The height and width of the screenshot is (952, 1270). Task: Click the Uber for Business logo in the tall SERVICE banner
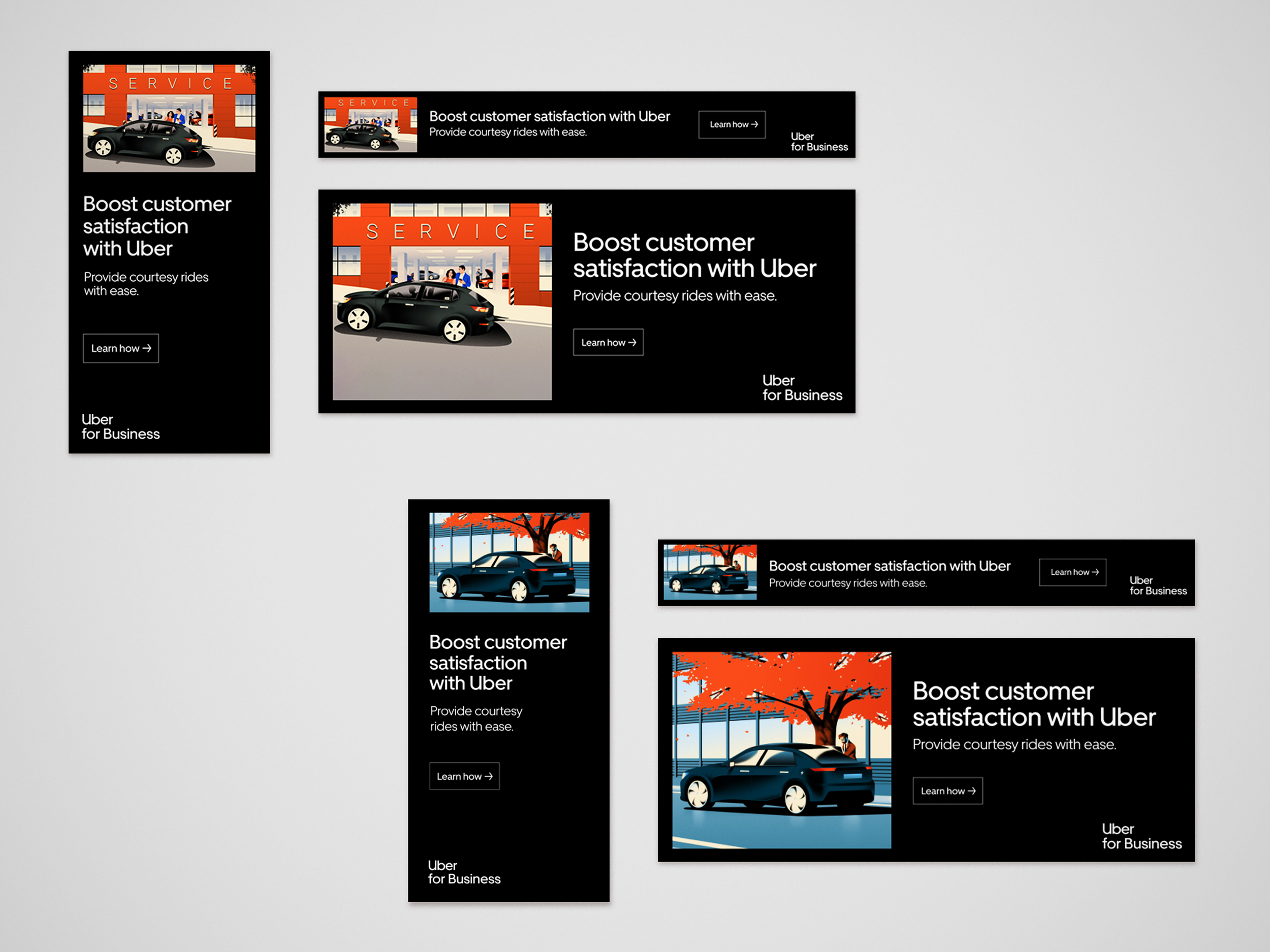120,427
